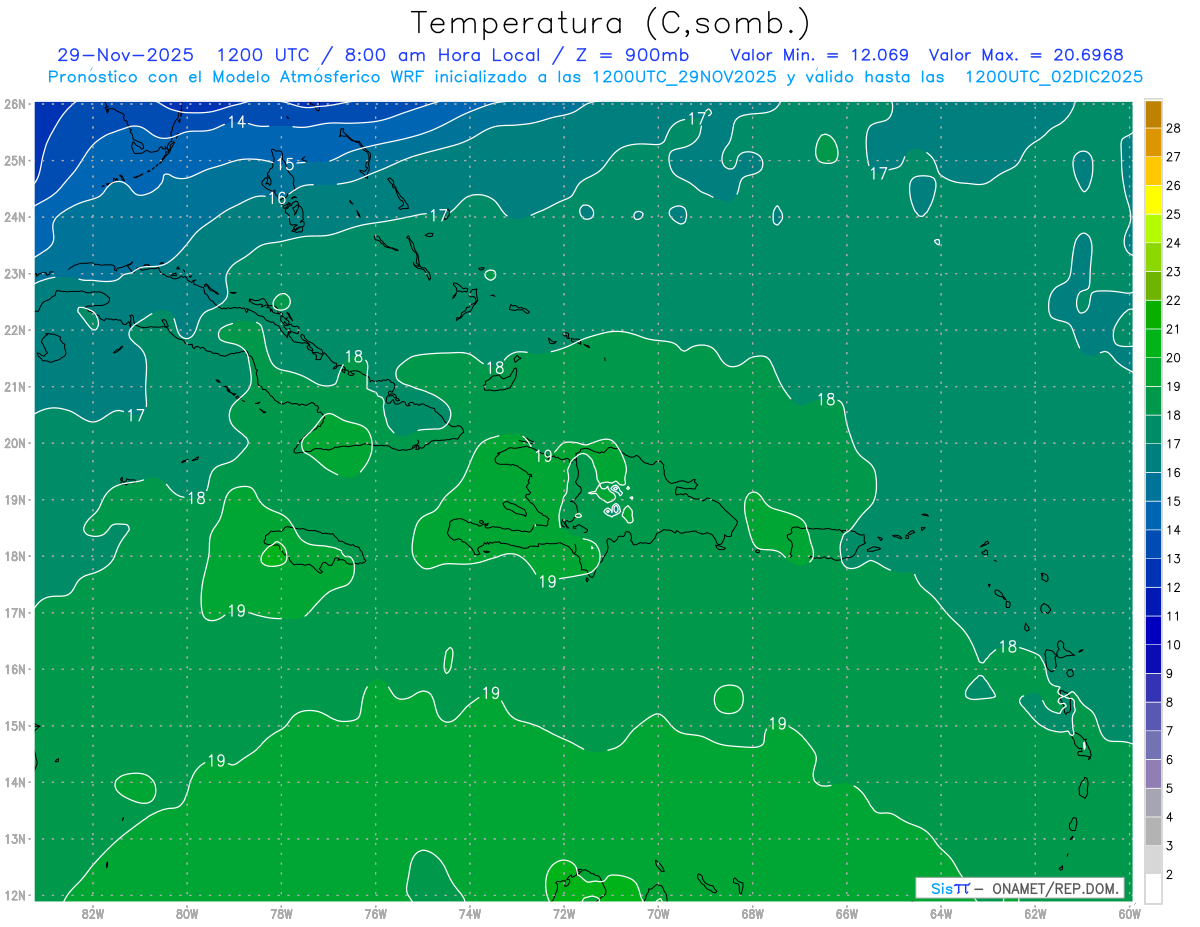1200x927 pixels.
Task: Click the 82W longitude axis label
Action: coord(93,913)
